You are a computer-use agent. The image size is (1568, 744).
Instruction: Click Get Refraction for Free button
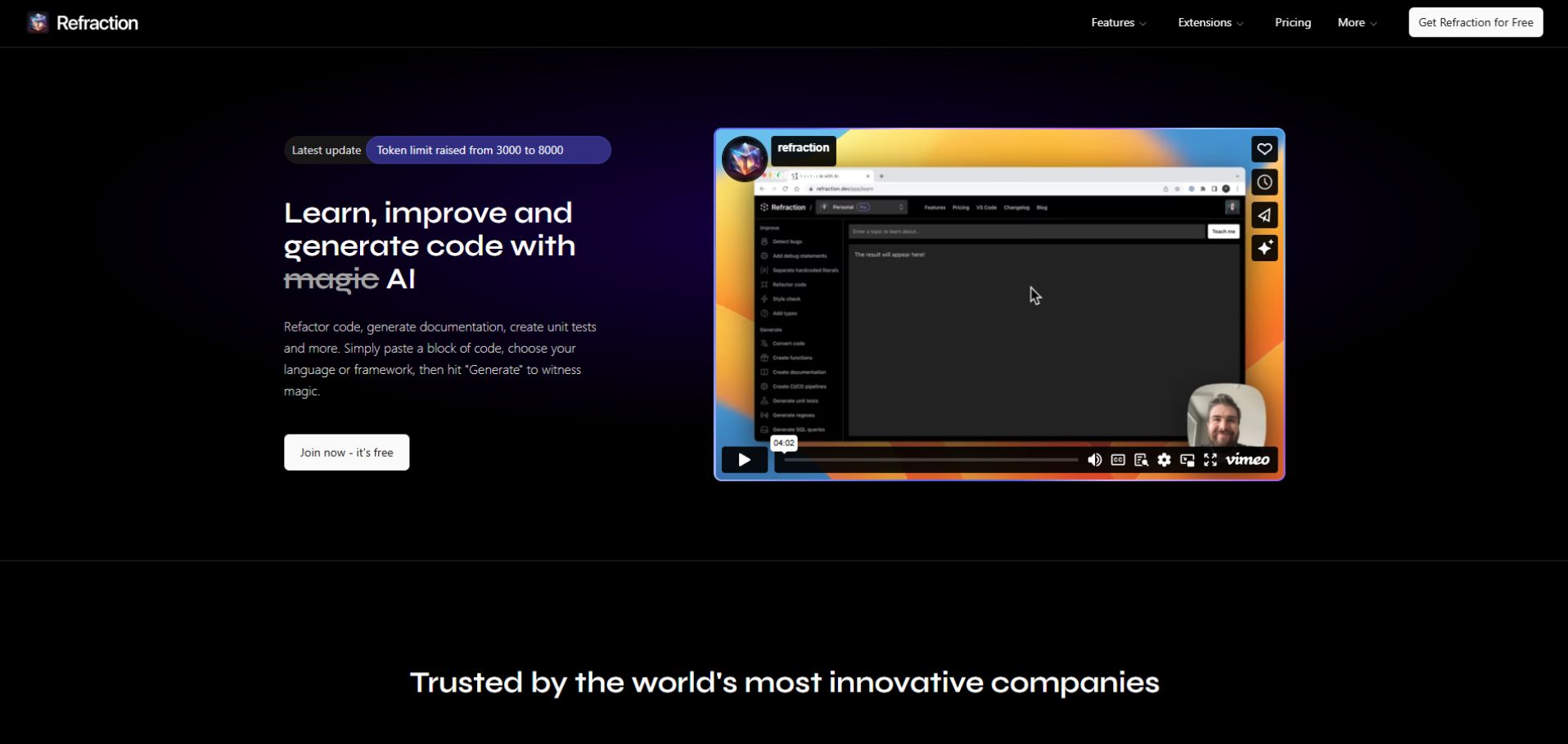1476,23
